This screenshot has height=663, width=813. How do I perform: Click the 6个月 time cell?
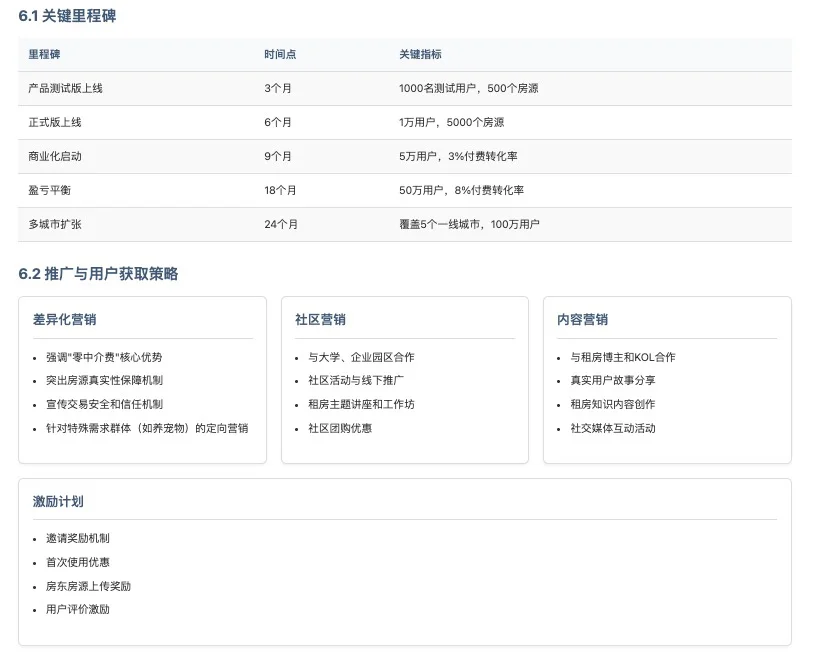pyautogui.click(x=277, y=122)
